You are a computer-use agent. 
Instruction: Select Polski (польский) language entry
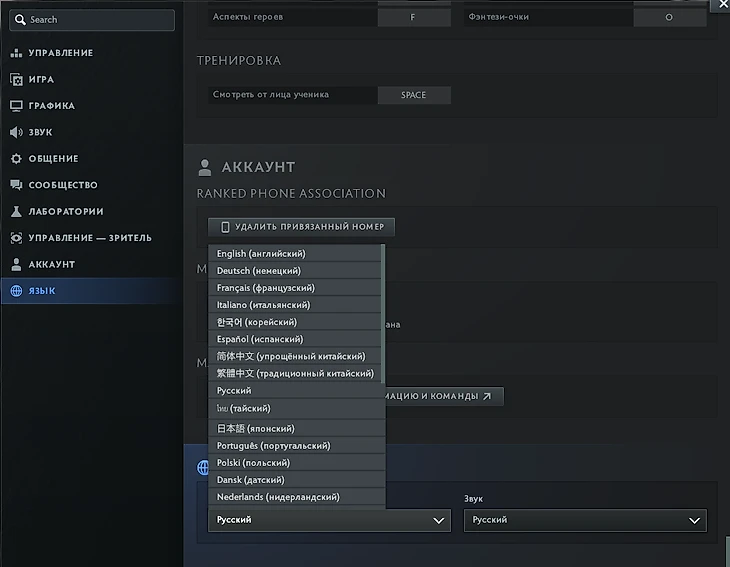click(253, 463)
